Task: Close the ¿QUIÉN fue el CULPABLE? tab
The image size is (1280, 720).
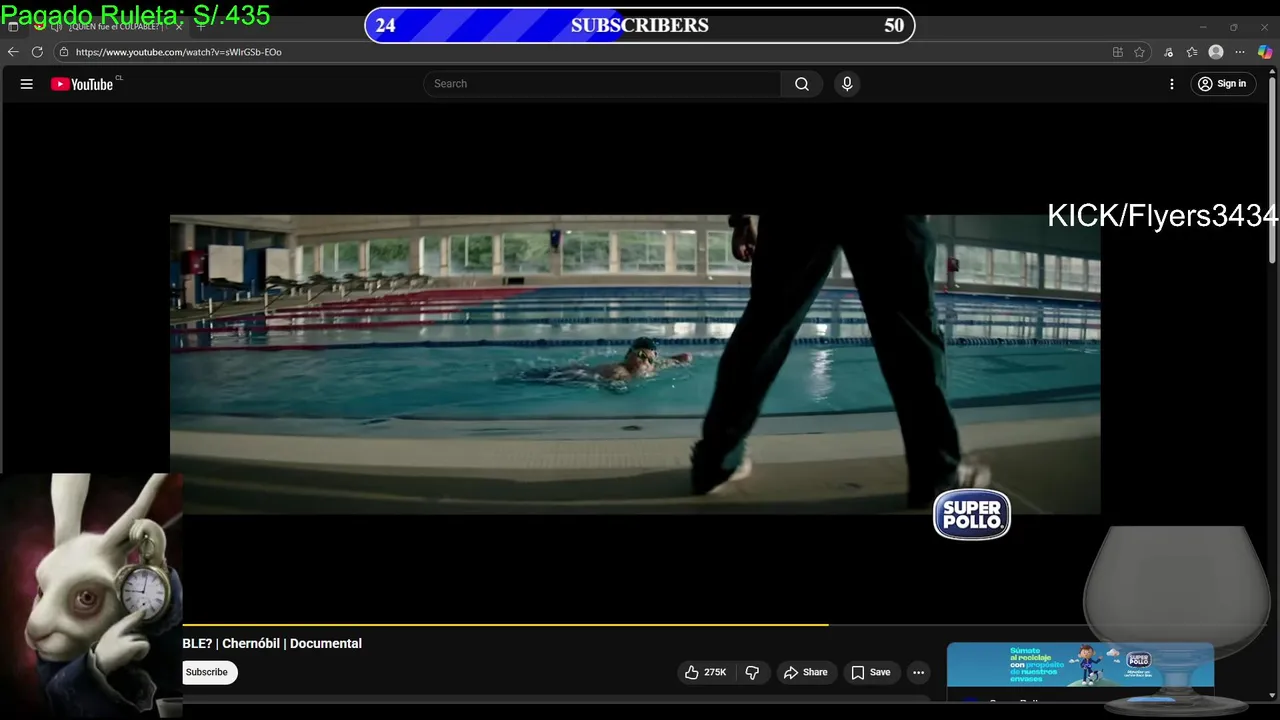Action: tap(178, 27)
